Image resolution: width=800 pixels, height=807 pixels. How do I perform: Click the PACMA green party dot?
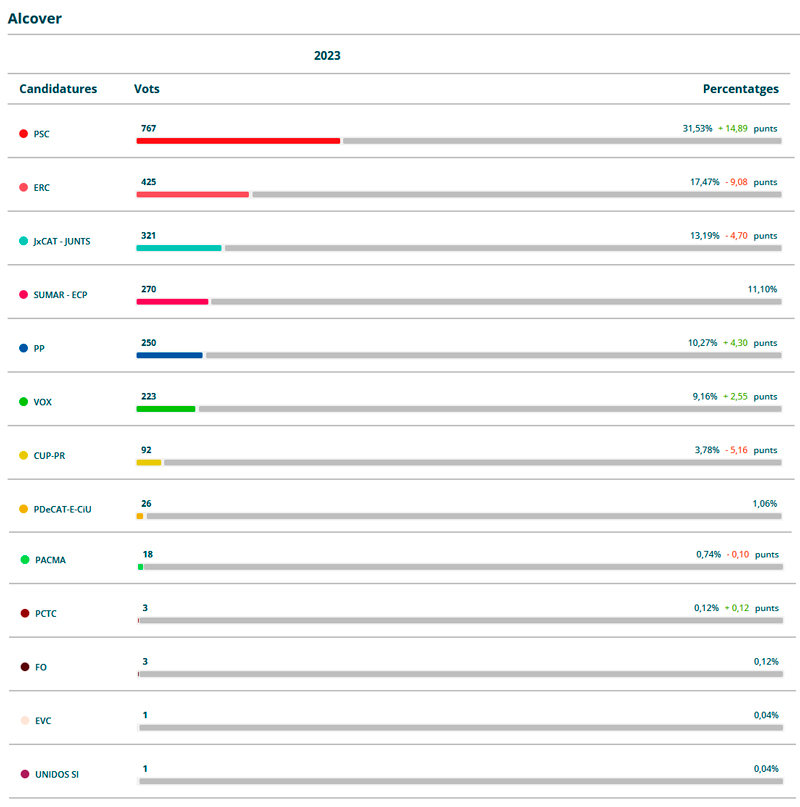(x=24, y=560)
